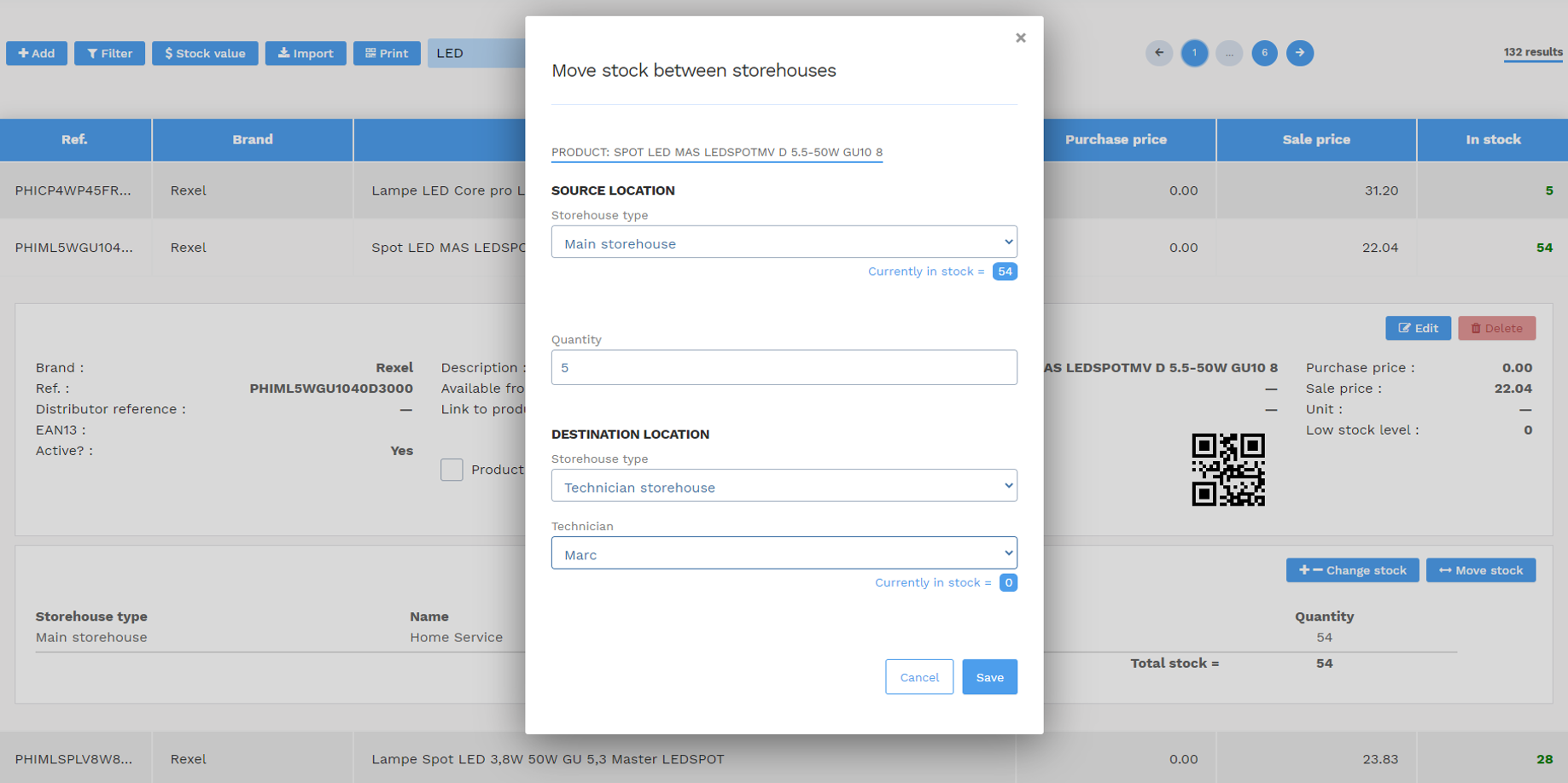The height and width of the screenshot is (783, 1568).
Task: Open the 132 results link
Action: [1532, 52]
